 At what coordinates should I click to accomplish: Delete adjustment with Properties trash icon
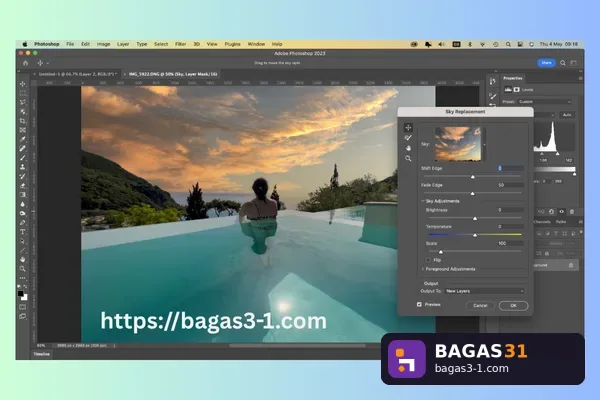tap(572, 211)
